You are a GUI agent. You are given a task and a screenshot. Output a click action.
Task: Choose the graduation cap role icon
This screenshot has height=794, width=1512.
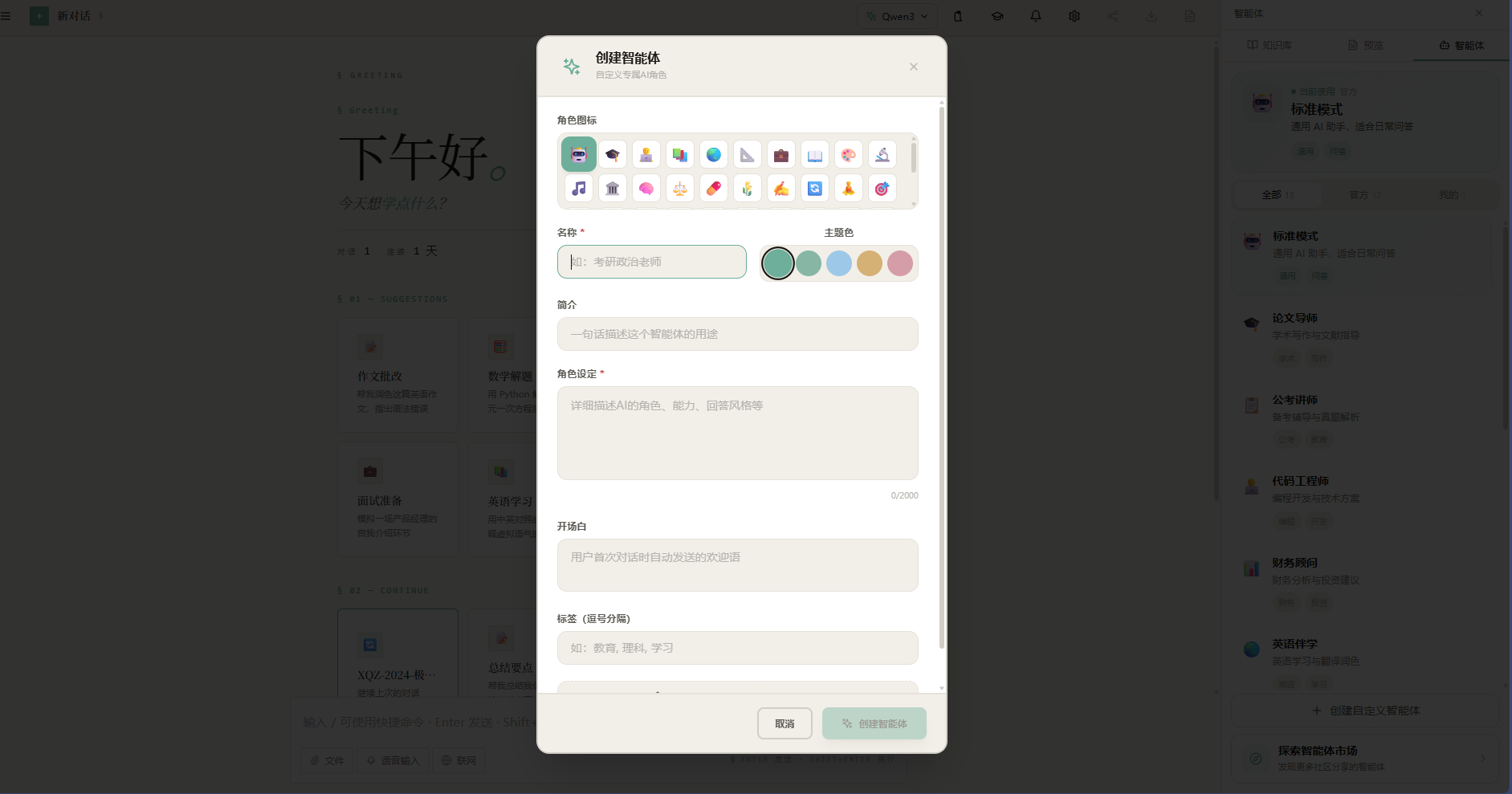613,154
